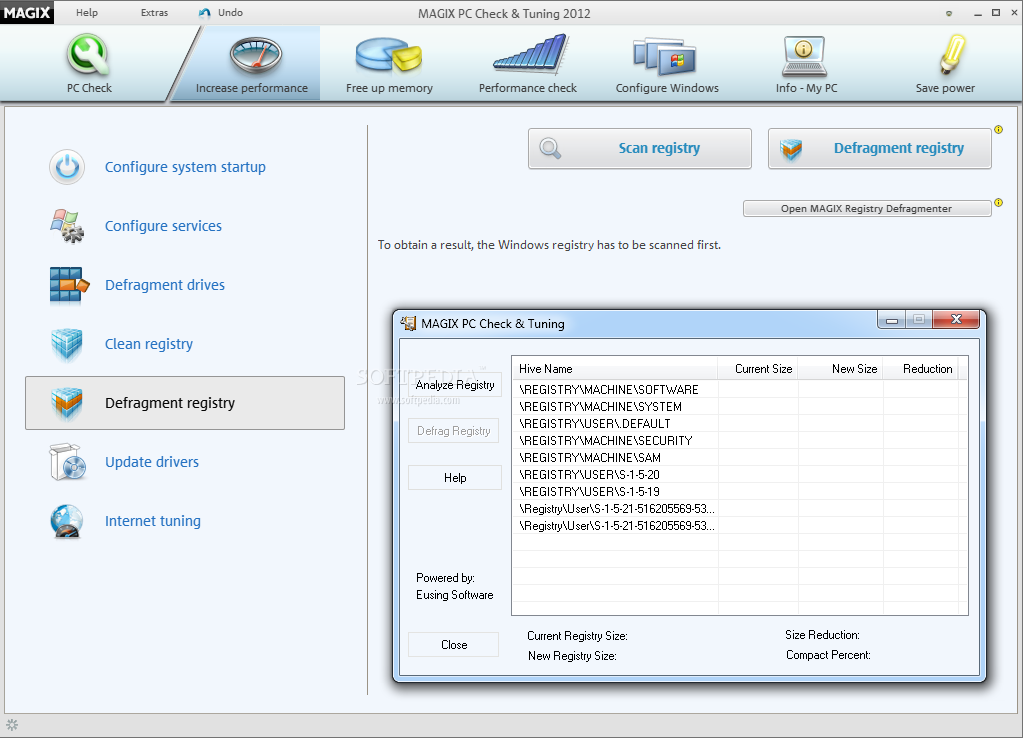
Task: Click the settings gear in status bar
Action: 12,724
